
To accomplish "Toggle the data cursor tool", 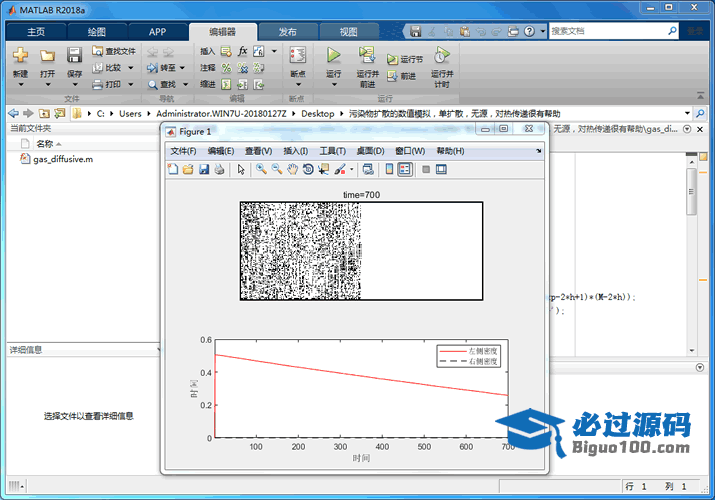I will [323, 170].
